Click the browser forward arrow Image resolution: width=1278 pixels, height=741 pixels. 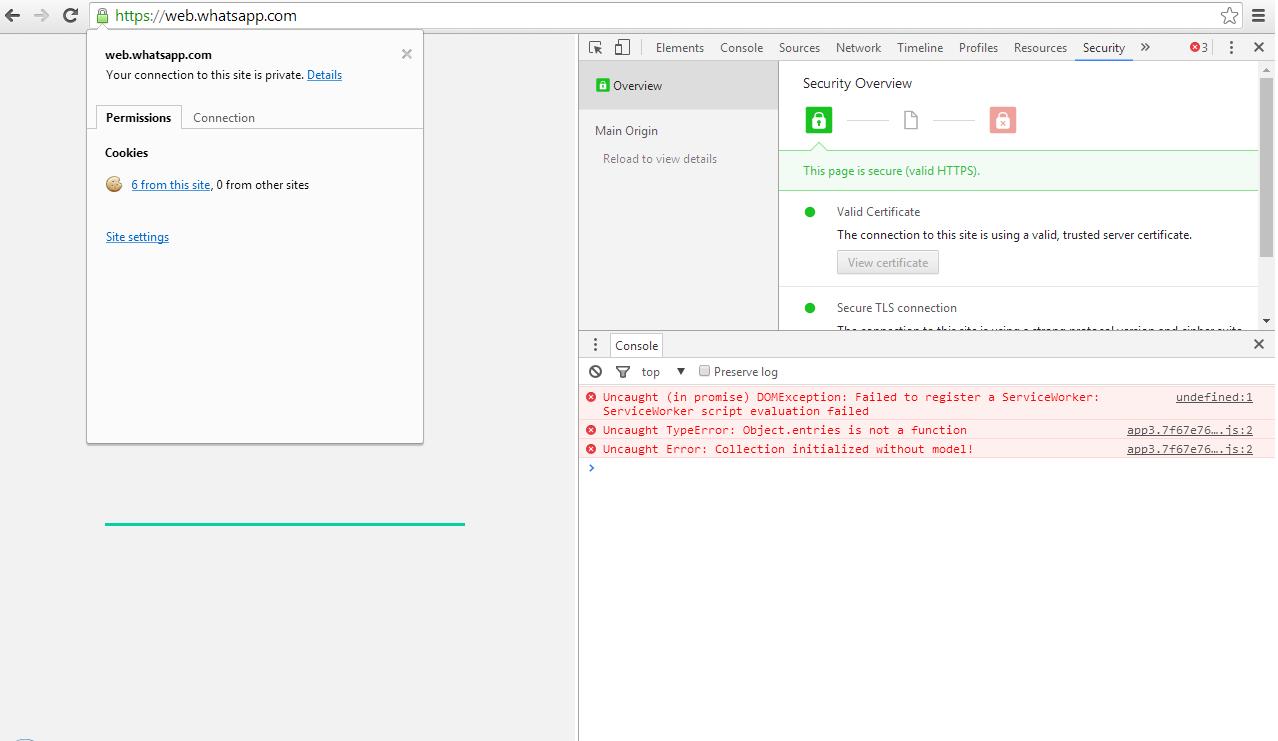tap(41, 15)
